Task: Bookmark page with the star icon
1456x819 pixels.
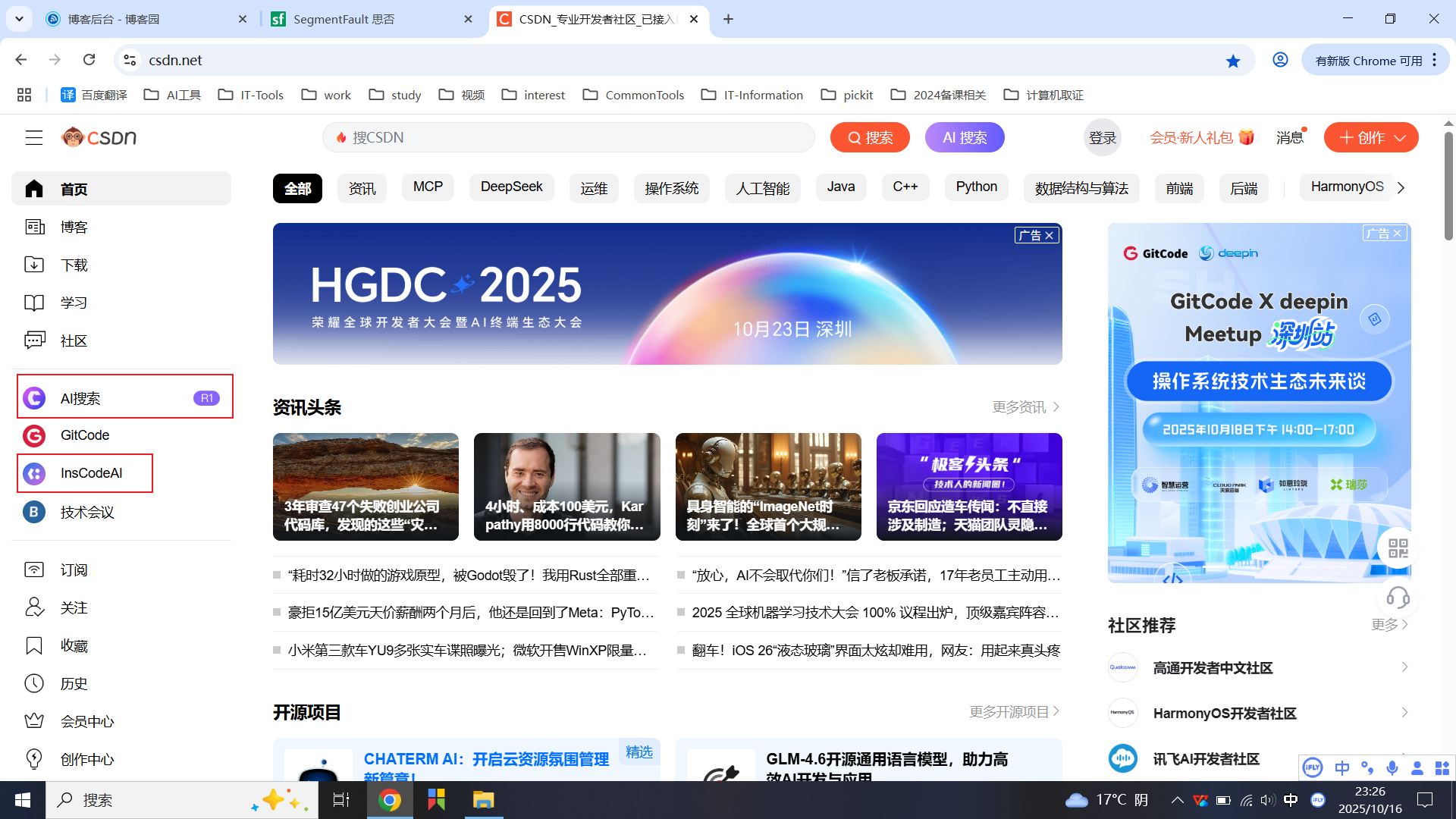Action: [x=1233, y=61]
